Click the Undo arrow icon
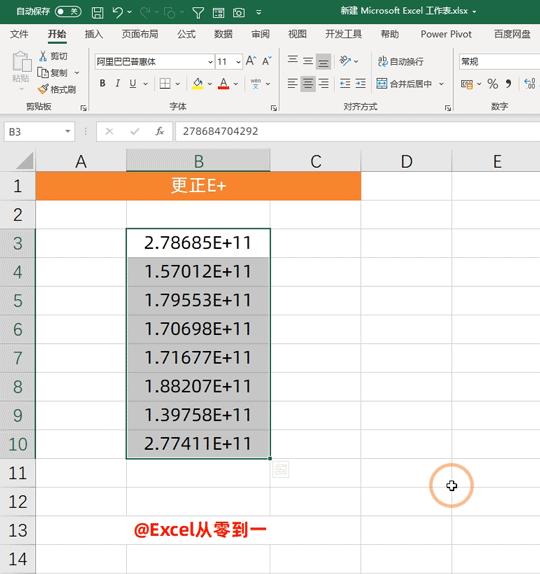The width and height of the screenshot is (540, 574). [118, 13]
